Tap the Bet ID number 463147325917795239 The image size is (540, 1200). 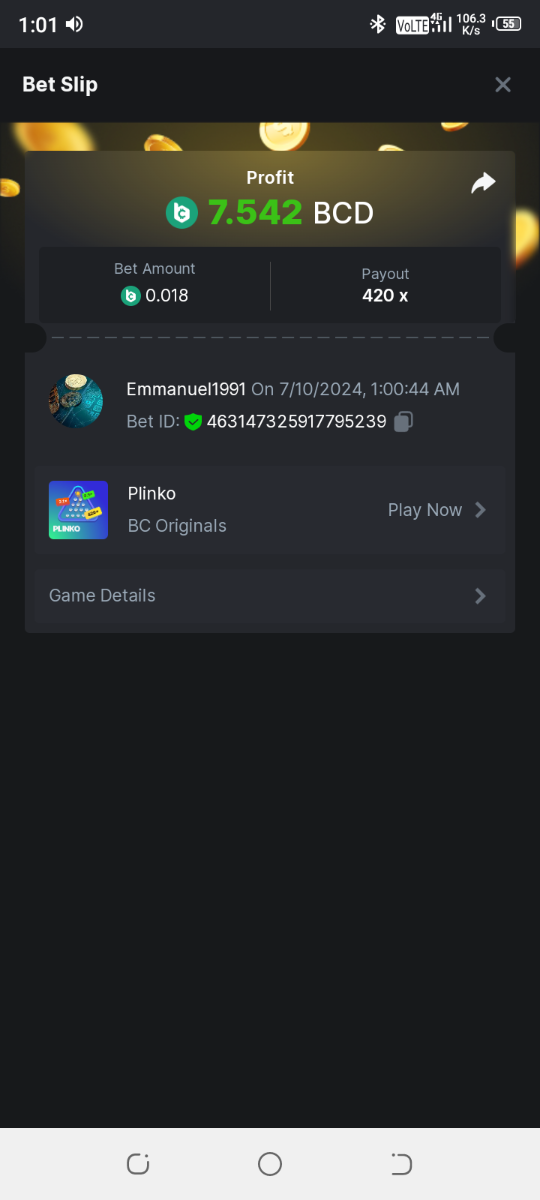(x=296, y=422)
